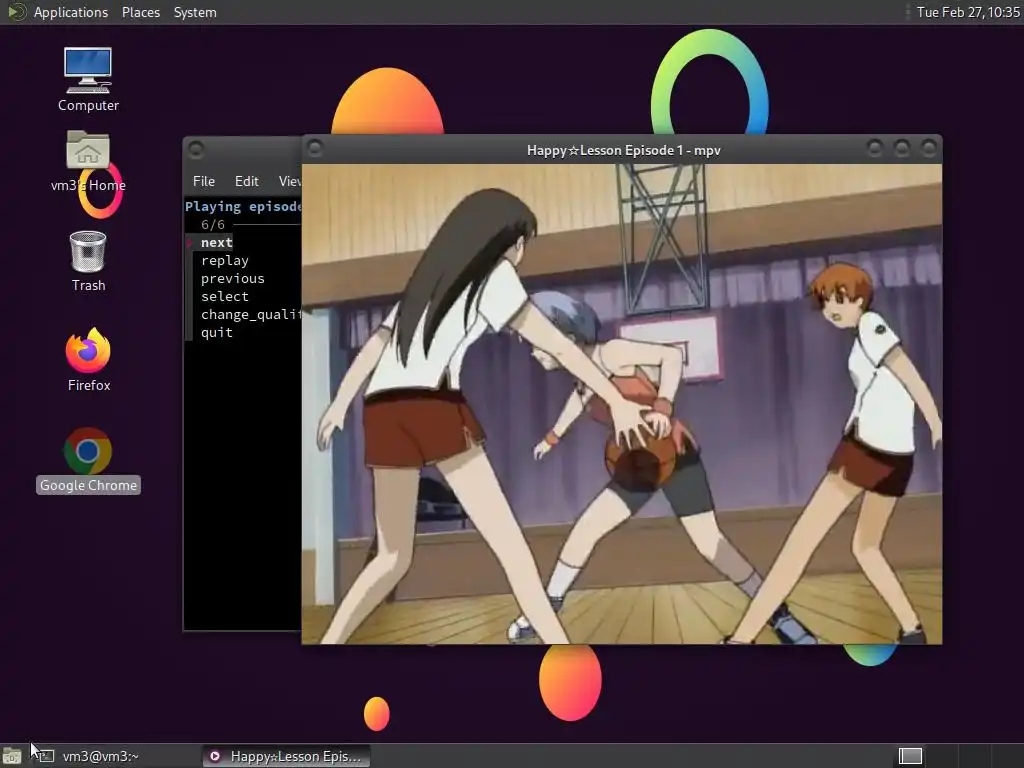The height and width of the screenshot is (768, 1024).
Task: Click the terminal icon in the taskbar entry
Action: pos(45,756)
